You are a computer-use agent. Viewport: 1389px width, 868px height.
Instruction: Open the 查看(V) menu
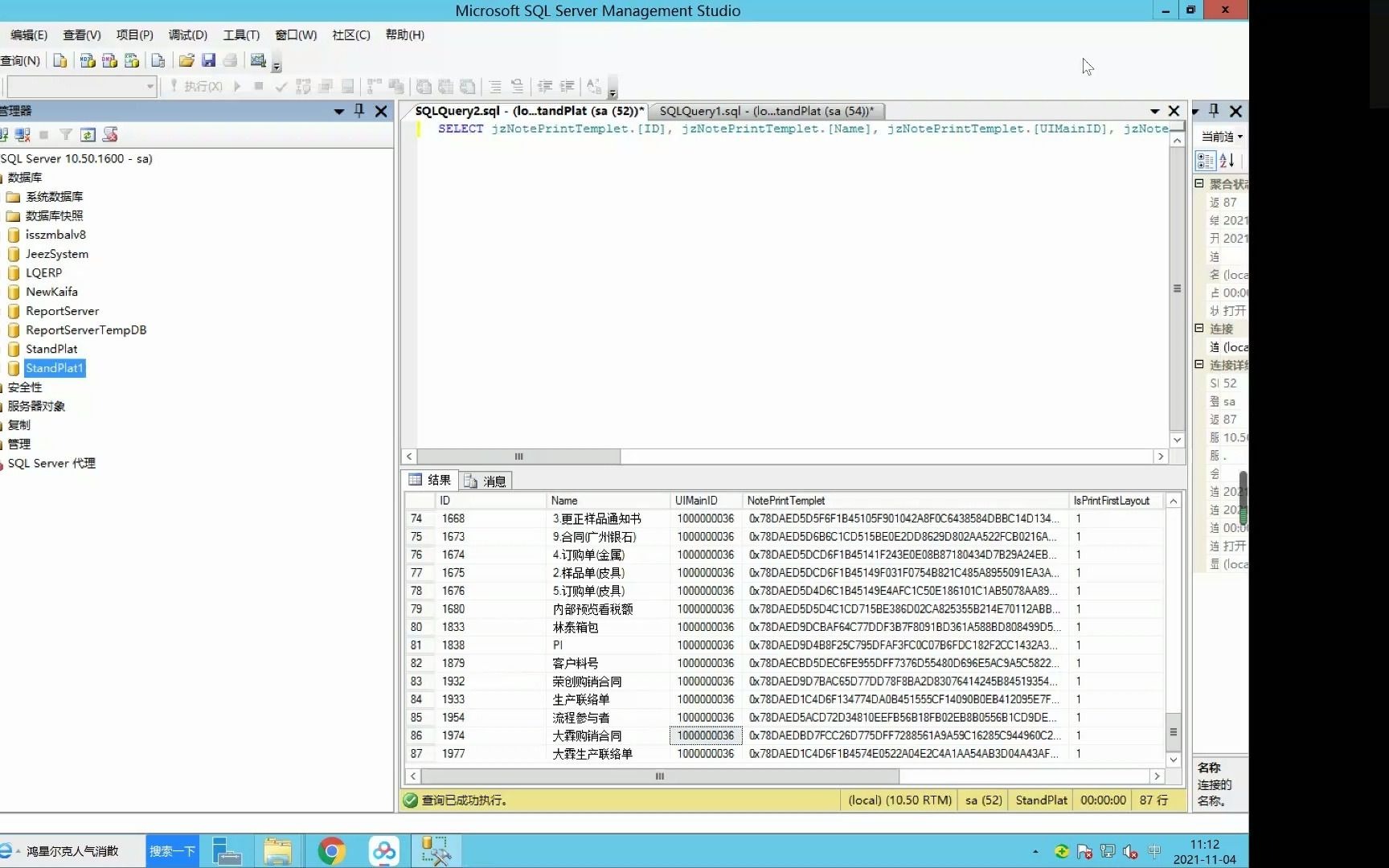82,35
